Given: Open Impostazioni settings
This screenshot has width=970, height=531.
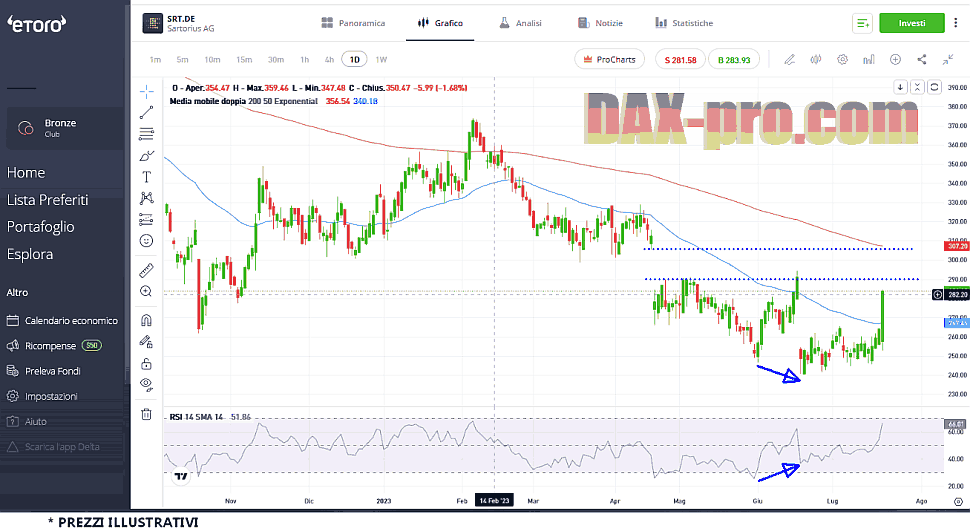Looking at the screenshot, I should click(42, 397).
